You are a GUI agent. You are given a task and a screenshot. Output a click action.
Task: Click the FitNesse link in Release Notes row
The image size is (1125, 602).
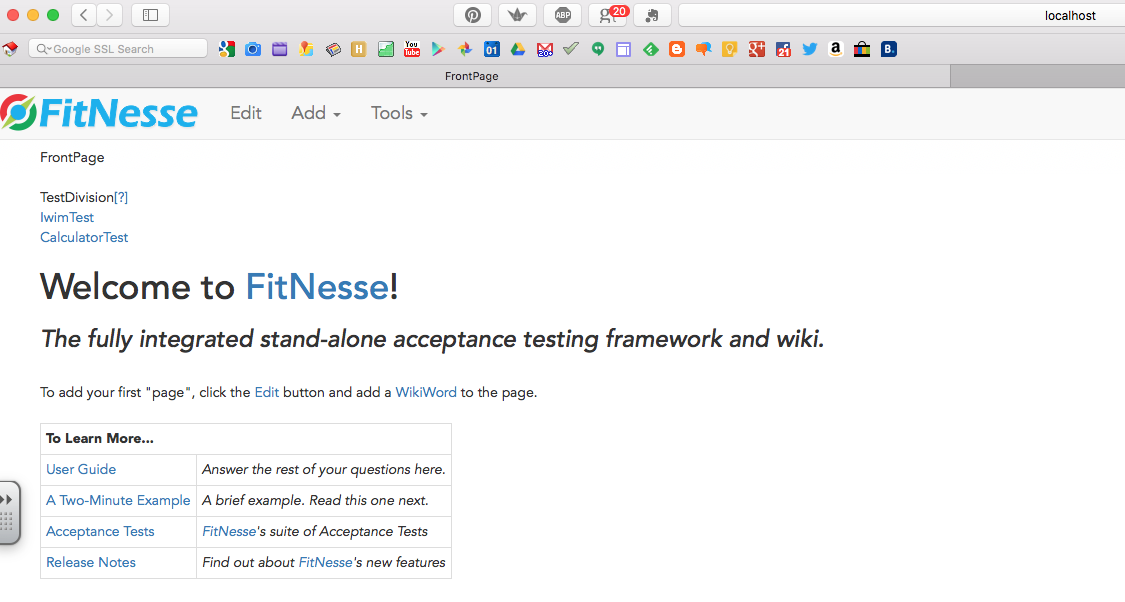(x=325, y=563)
